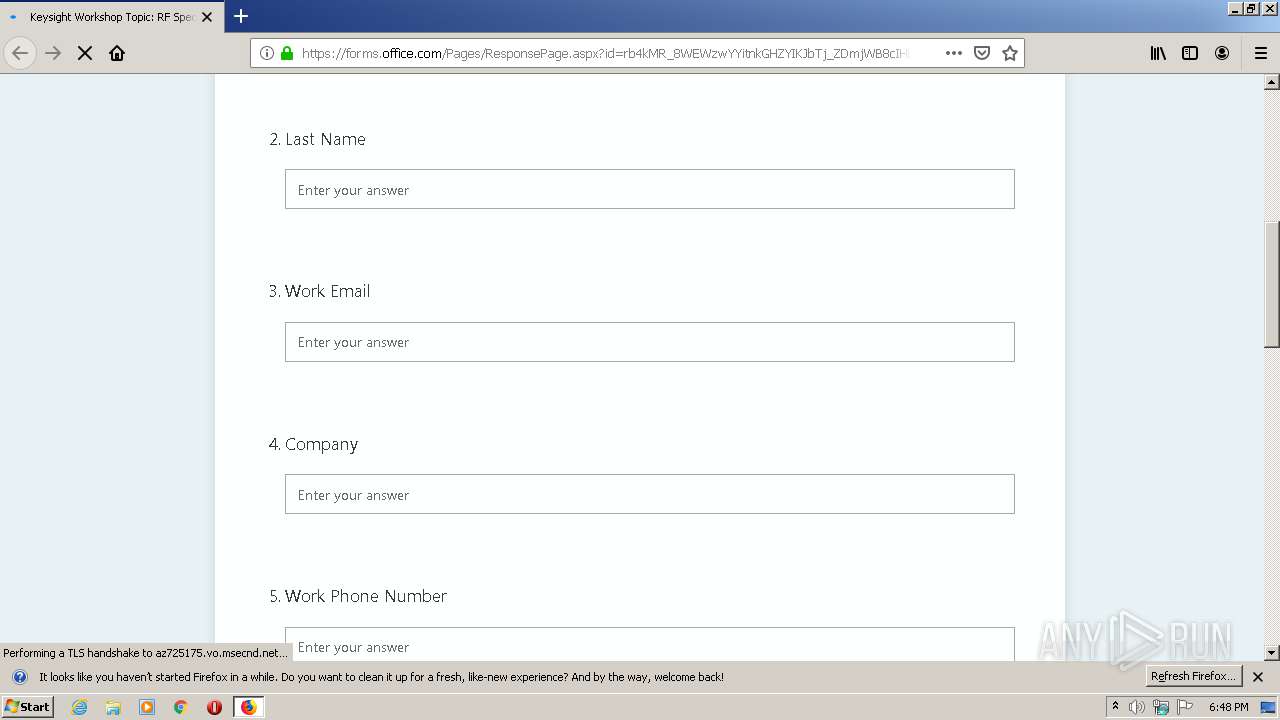Open media player from taskbar
This screenshot has height=720, width=1280.
pyautogui.click(x=147, y=707)
